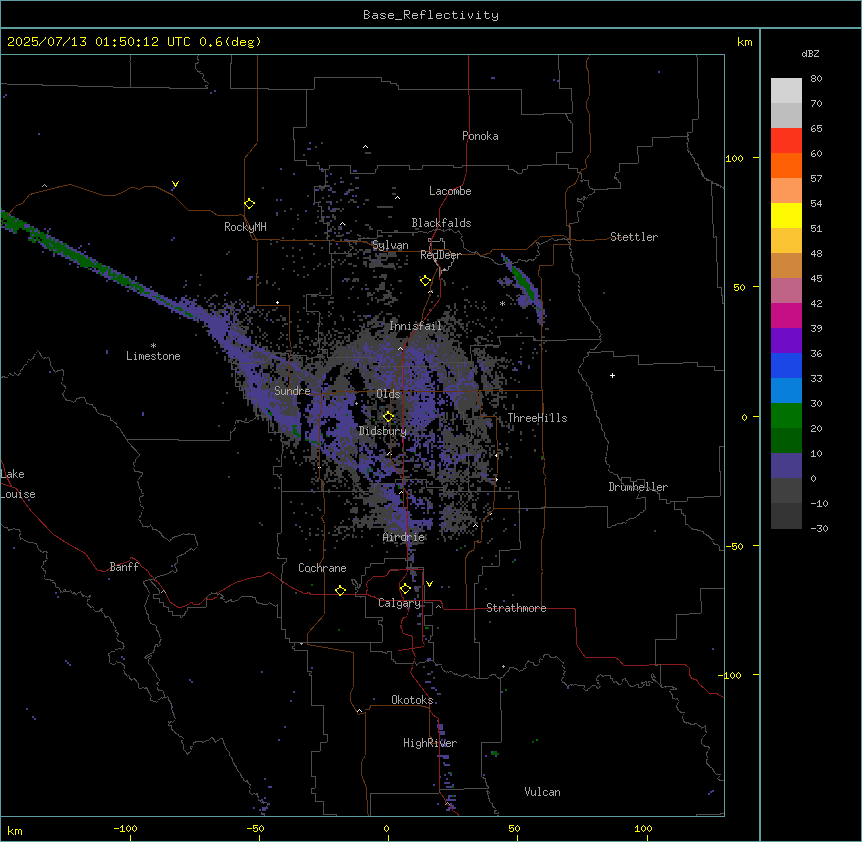Click the Ponoka city label

point(480,136)
